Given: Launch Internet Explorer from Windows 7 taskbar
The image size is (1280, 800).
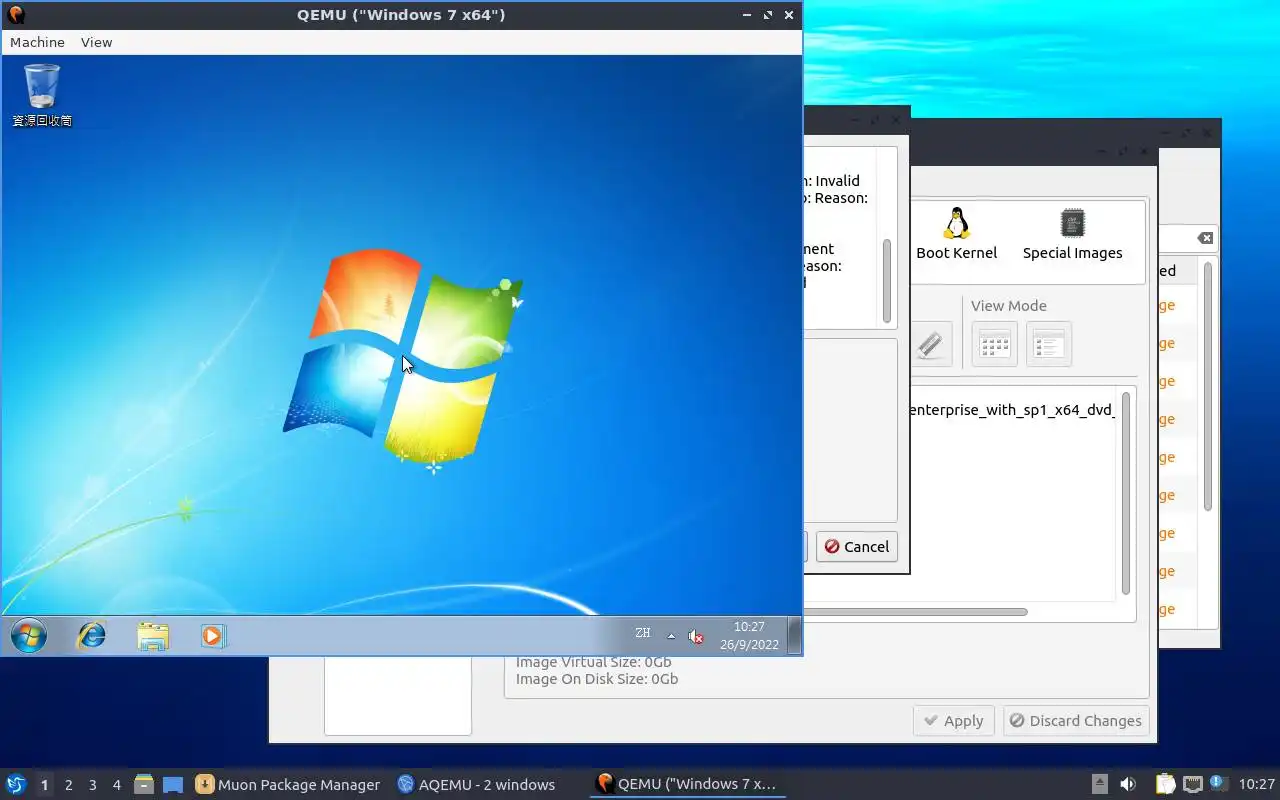Looking at the screenshot, I should 92,635.
